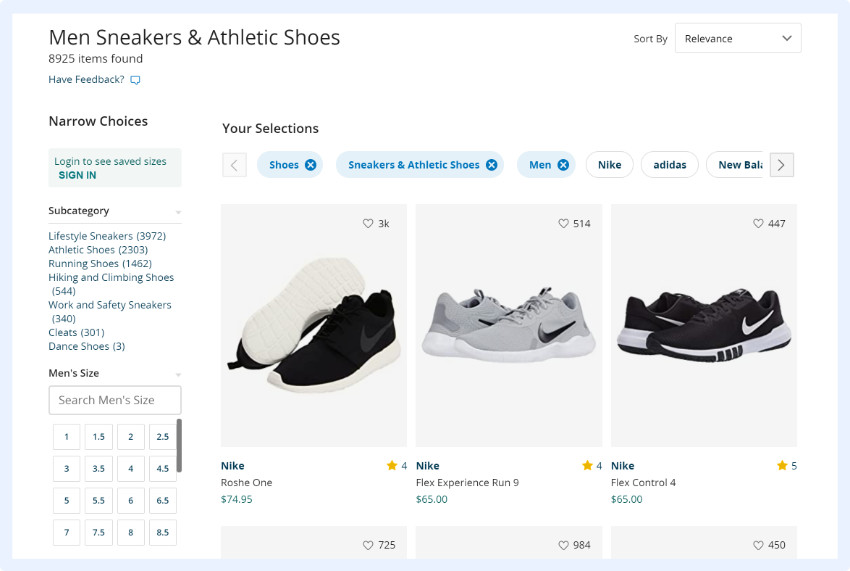Open the Sort By Relevance dropdown
850x571 pixels.
point(737,39)
